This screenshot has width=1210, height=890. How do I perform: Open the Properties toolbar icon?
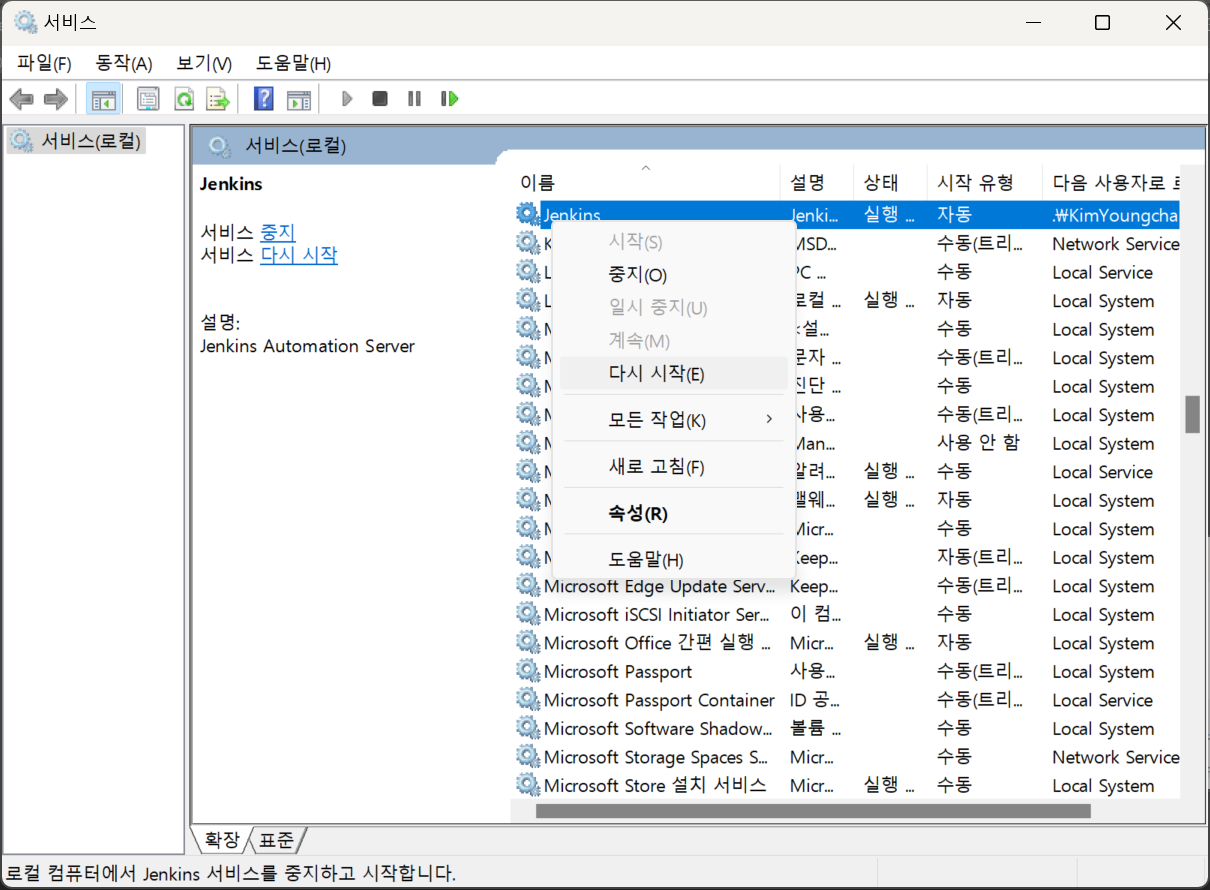(149, 99)
